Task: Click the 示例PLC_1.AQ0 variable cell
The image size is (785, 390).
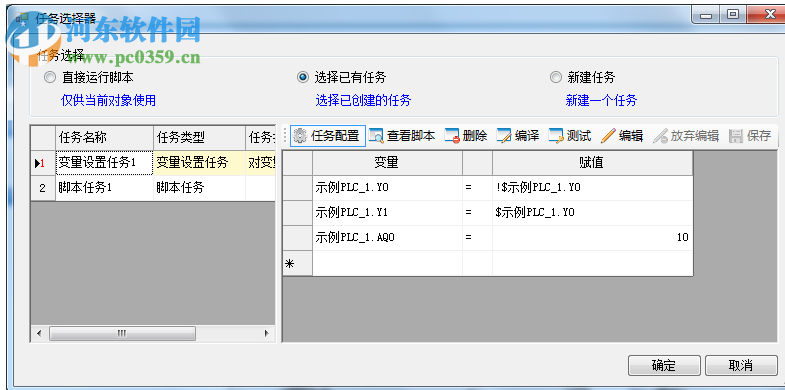Action: (387, 238)
